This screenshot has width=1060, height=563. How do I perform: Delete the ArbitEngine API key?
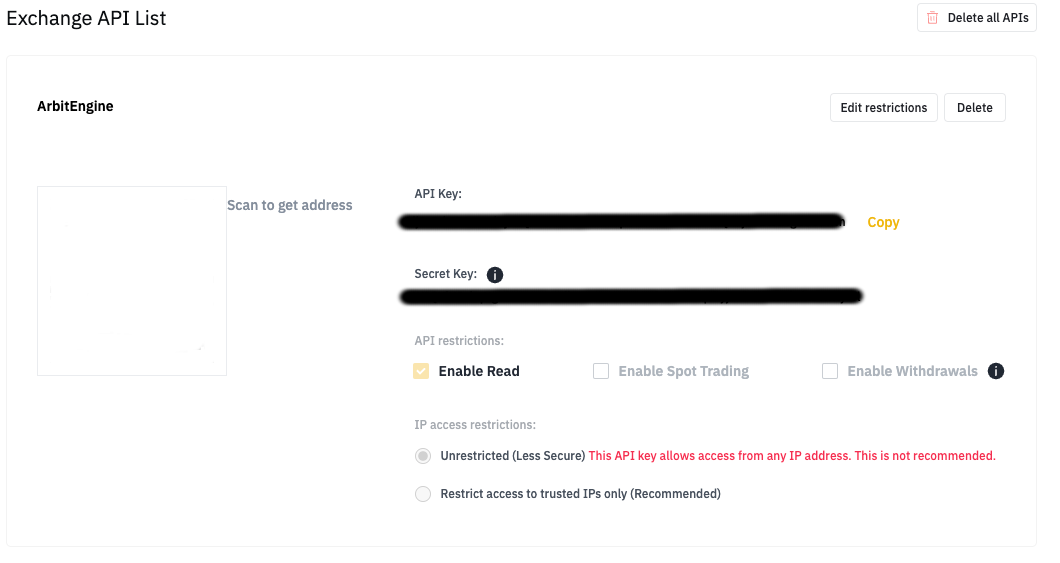point(974,108)
